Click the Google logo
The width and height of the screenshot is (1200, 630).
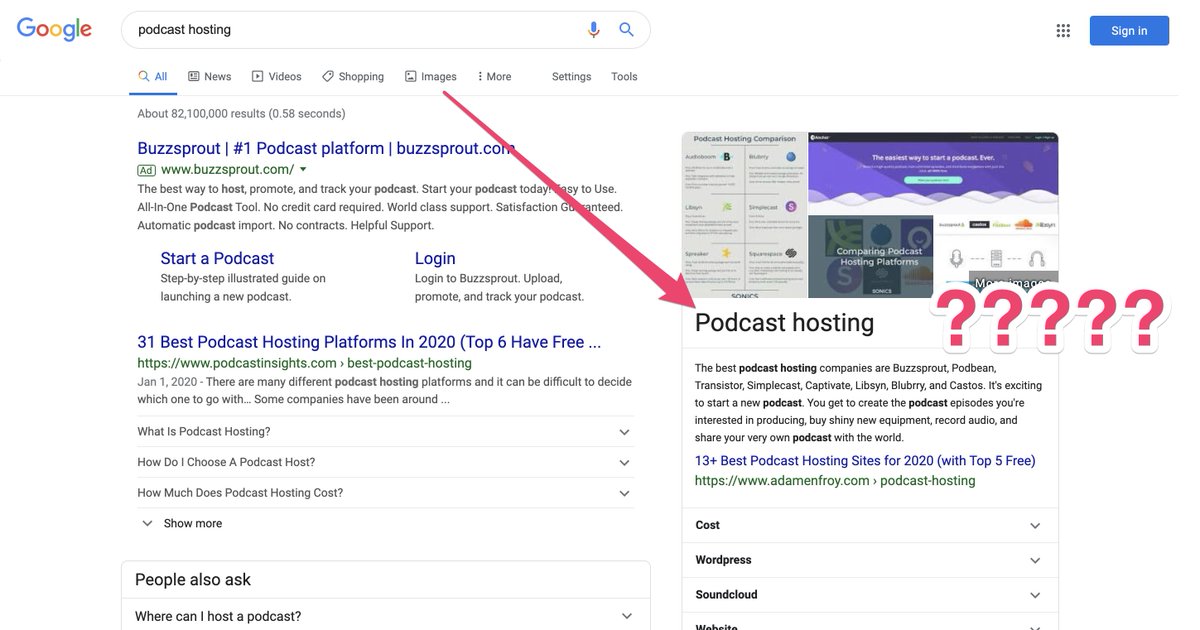54,29
